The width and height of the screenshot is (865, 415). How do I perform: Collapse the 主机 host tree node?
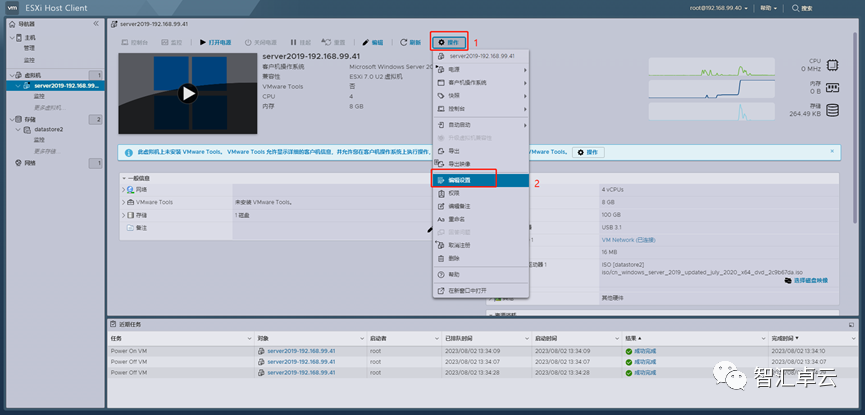12,38
